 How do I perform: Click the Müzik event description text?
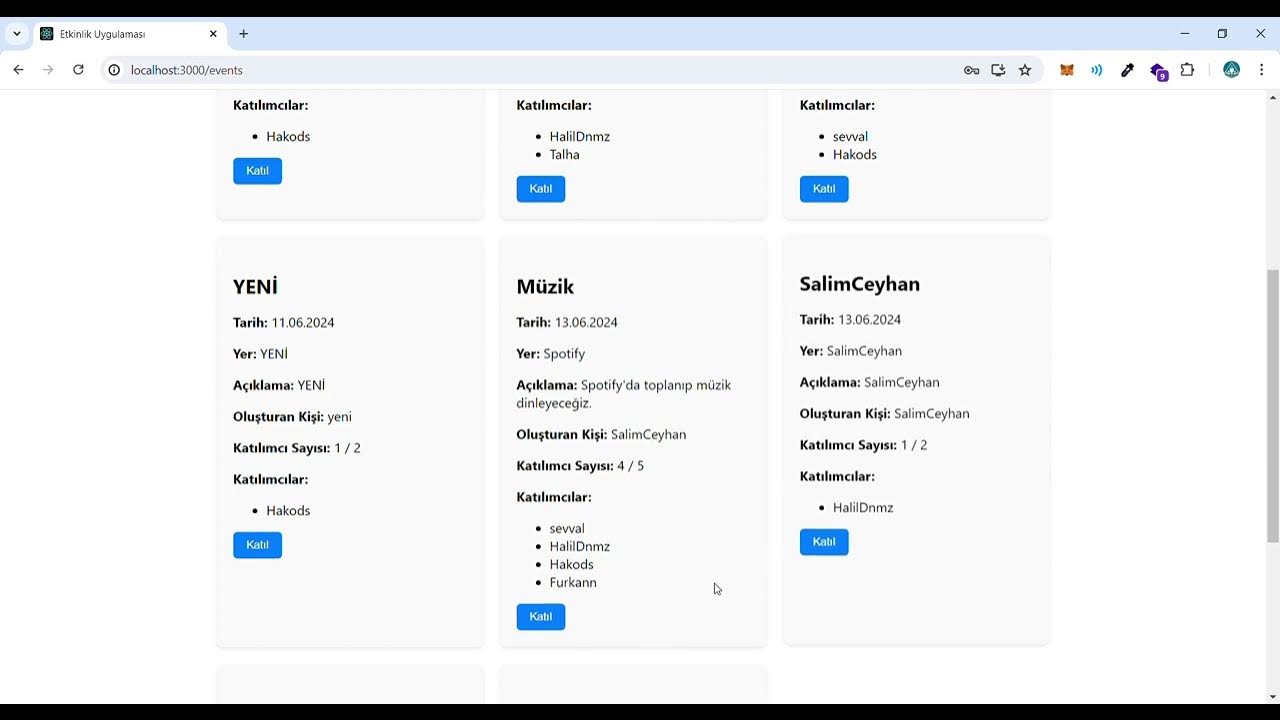[x=624, y=394]
